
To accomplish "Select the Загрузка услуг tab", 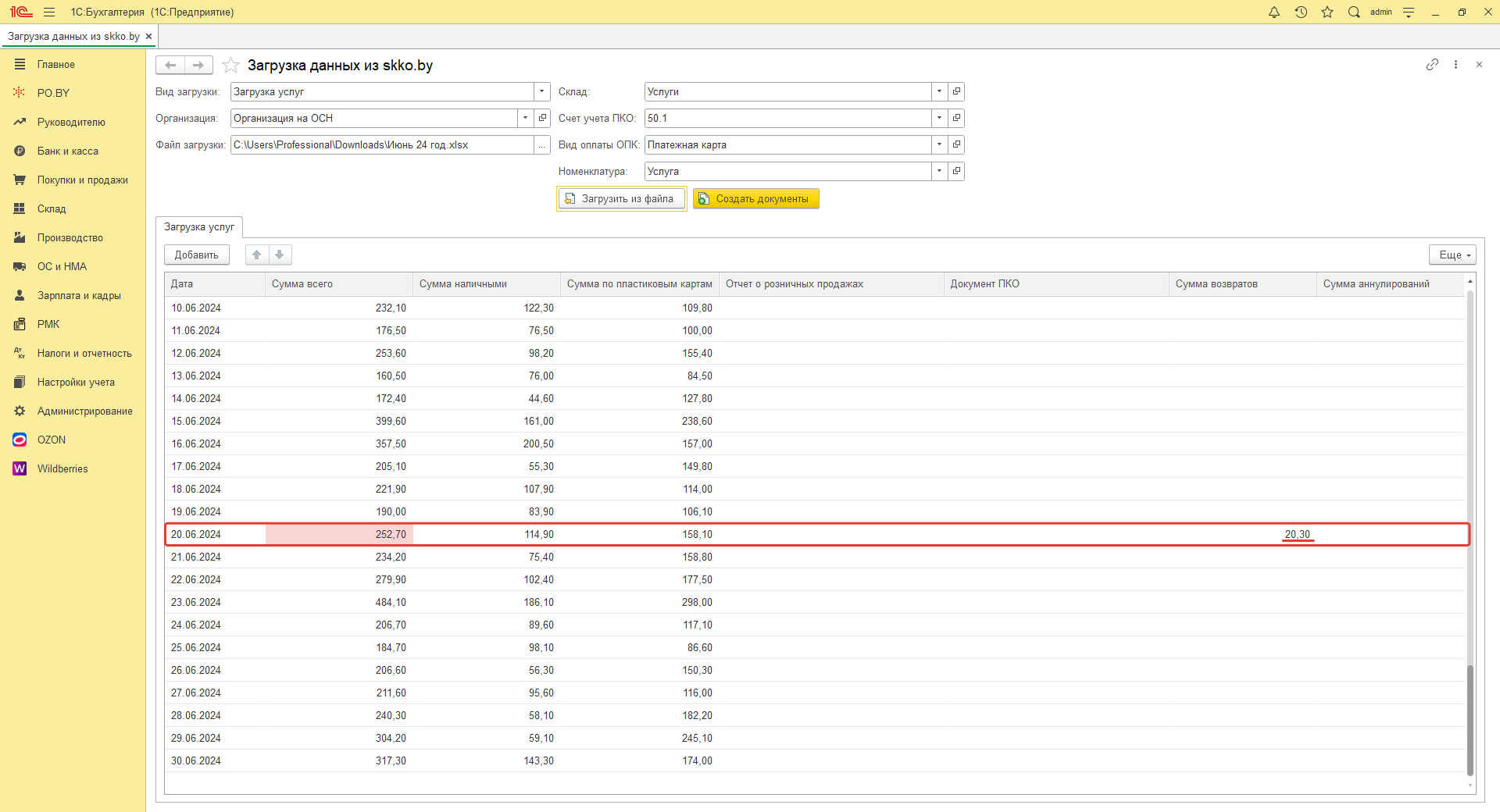I will pyautogui.click(x=199, y=227).
